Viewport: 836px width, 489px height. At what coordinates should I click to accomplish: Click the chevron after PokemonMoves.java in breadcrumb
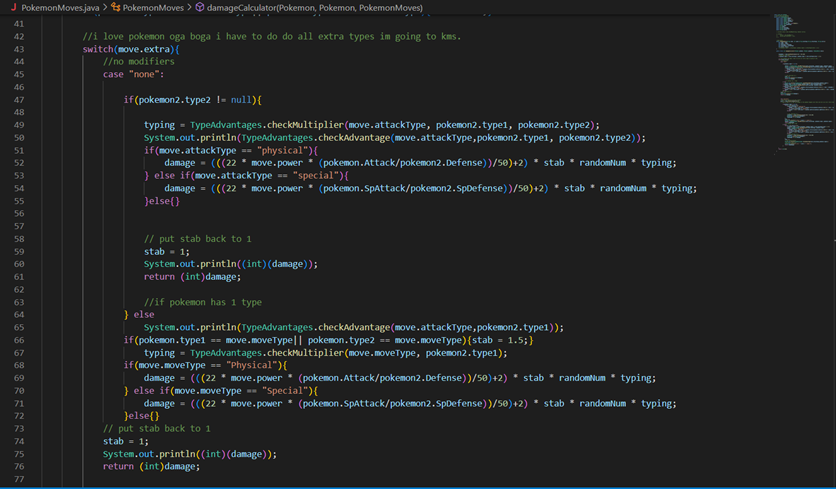[x=103, y=7]
